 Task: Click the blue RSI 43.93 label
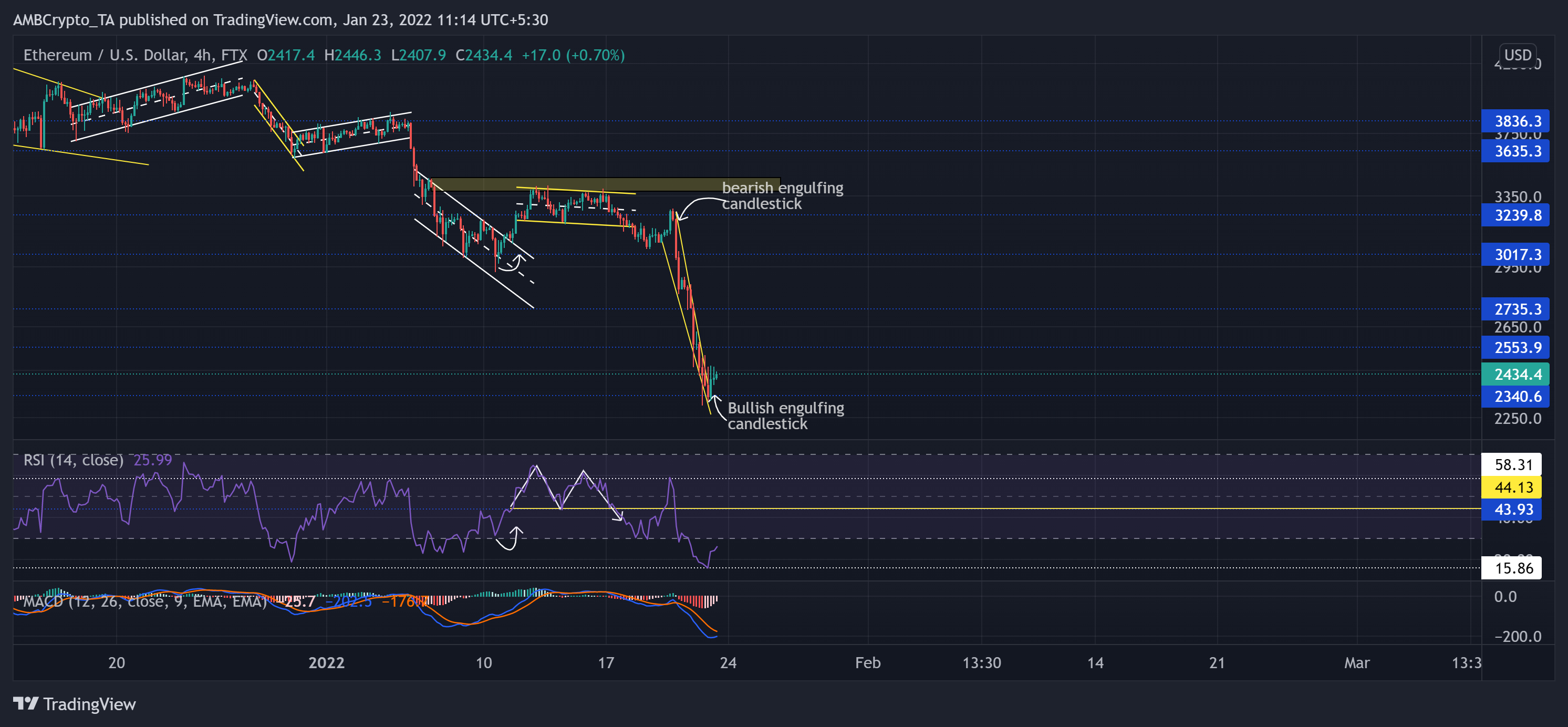[x=1511, y=509]
